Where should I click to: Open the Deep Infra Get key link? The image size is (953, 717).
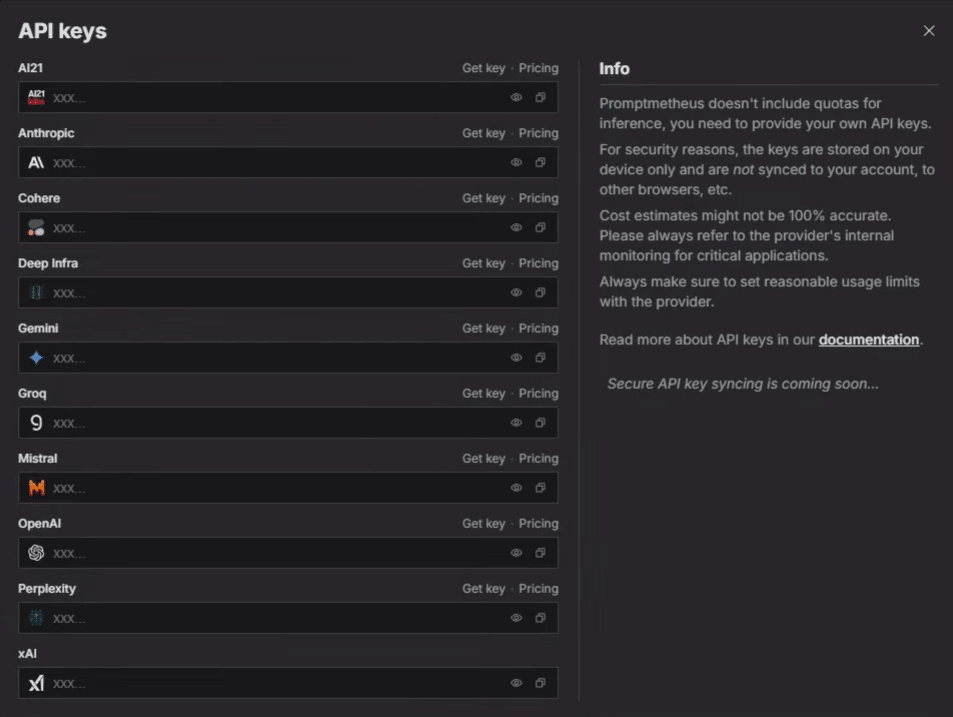click(484, 263)
